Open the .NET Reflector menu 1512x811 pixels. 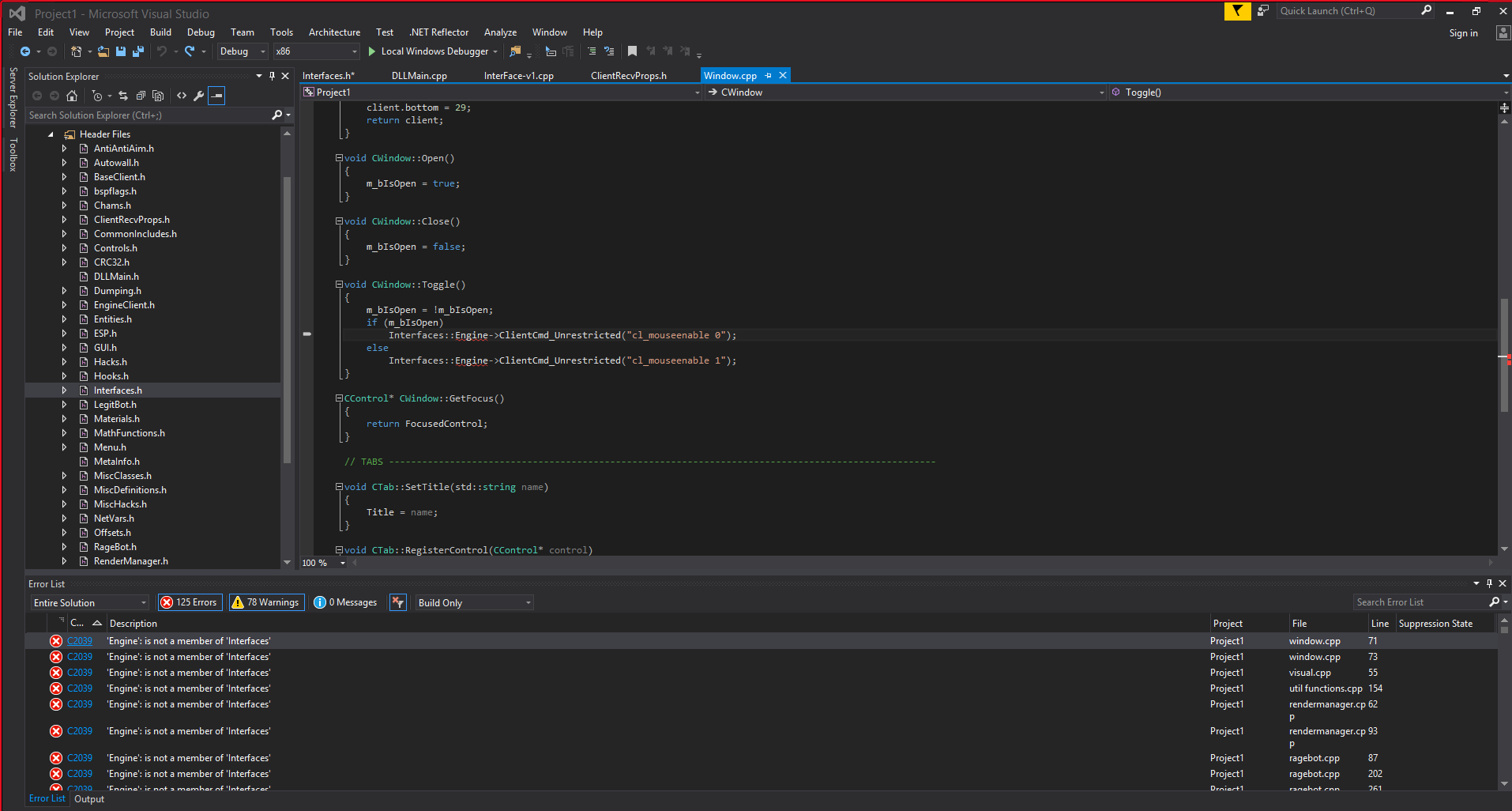438,32
